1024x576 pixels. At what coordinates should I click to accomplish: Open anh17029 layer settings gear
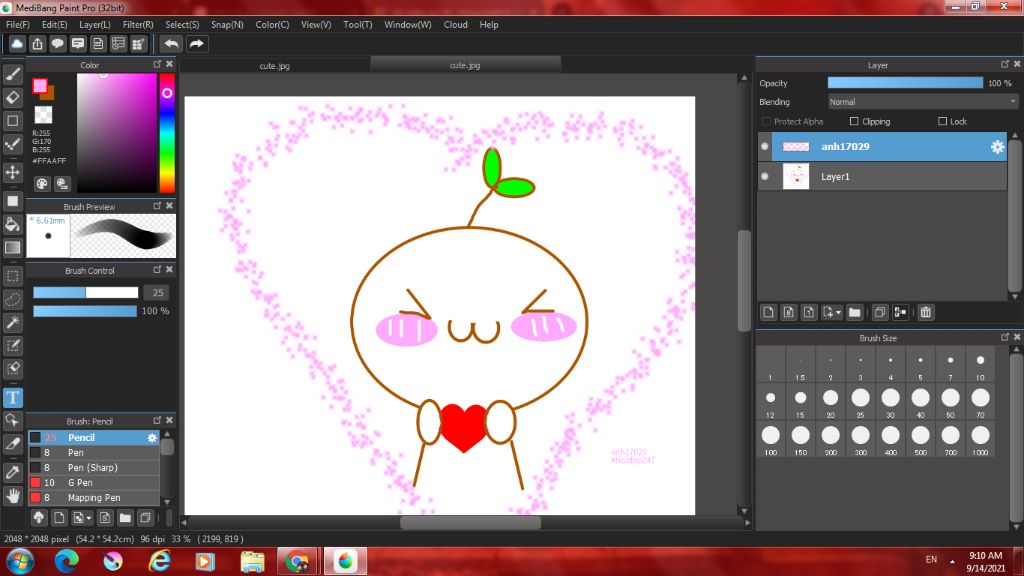(x=997, y=147)
